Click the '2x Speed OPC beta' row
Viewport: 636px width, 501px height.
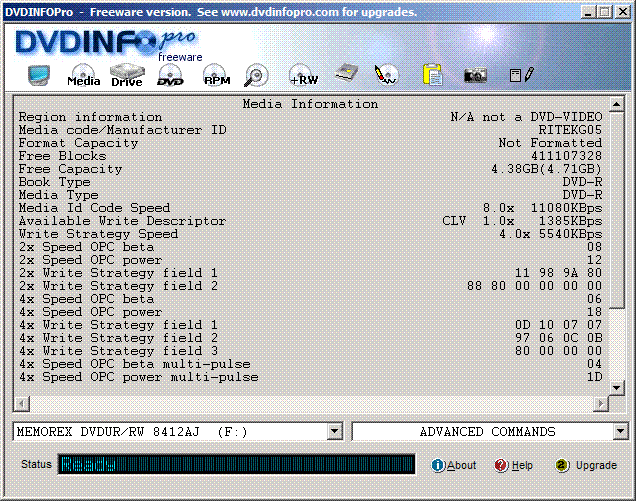coord(310,247)
